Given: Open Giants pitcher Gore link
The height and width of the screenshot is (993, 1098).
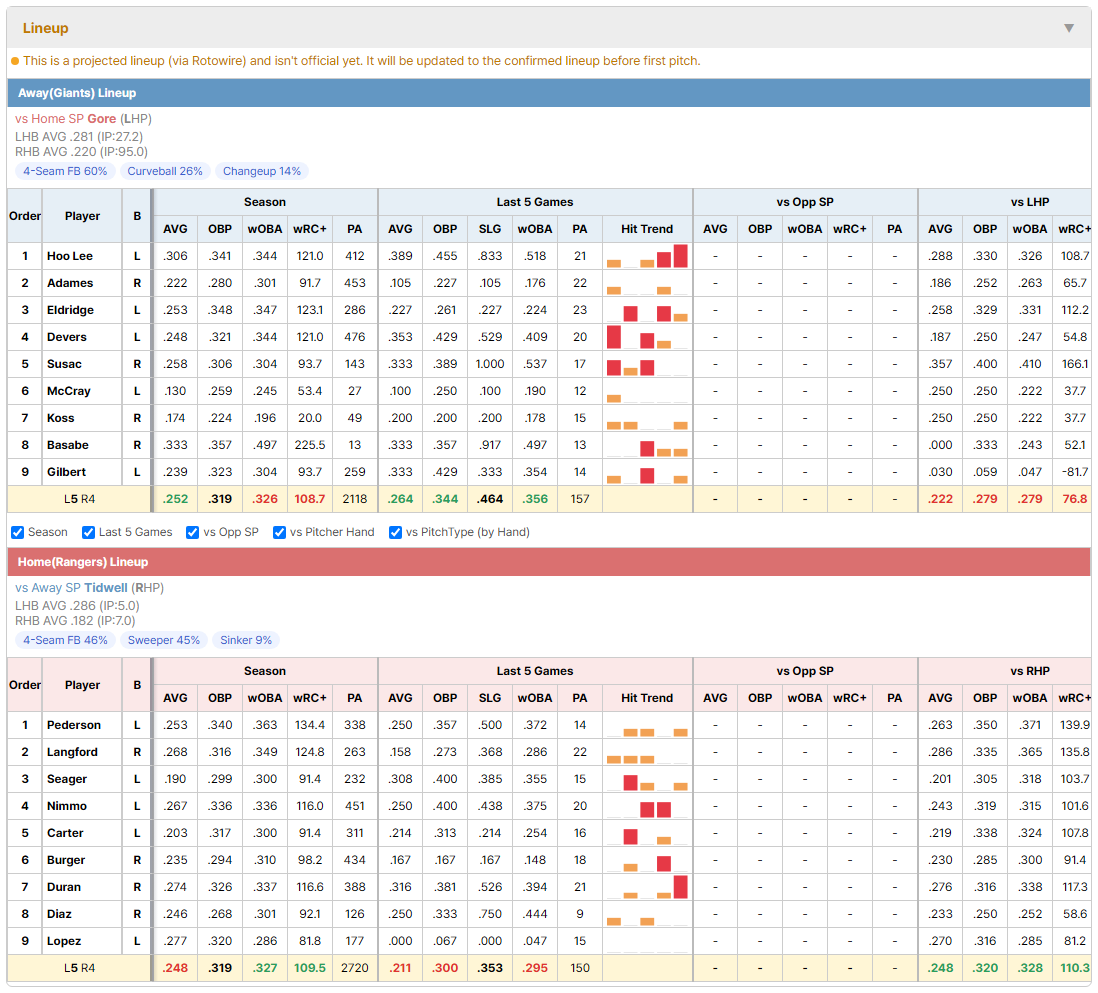Looking at the screenshot, I should 102,119.
